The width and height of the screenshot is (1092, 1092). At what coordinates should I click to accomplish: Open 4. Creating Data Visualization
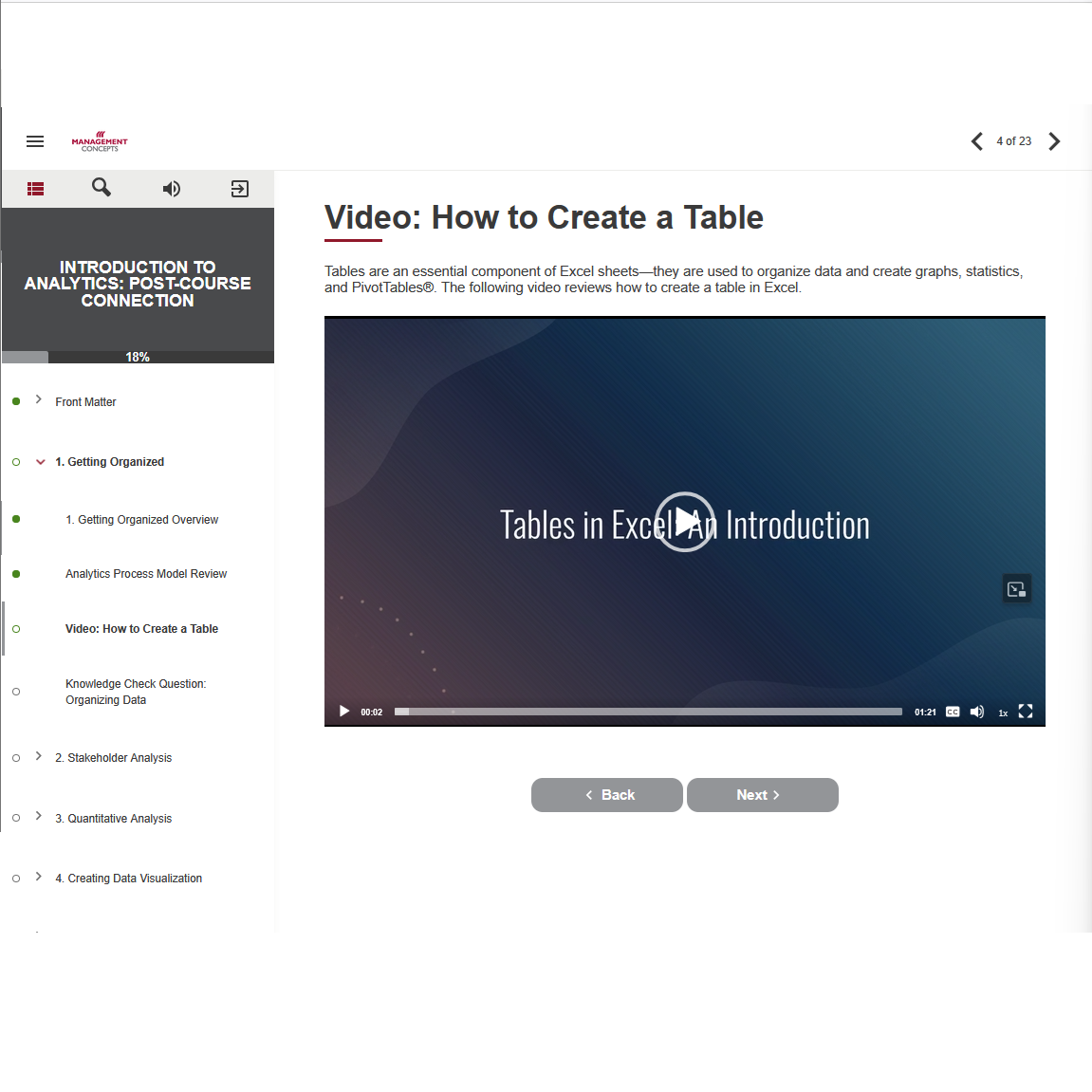click(129, 879)
